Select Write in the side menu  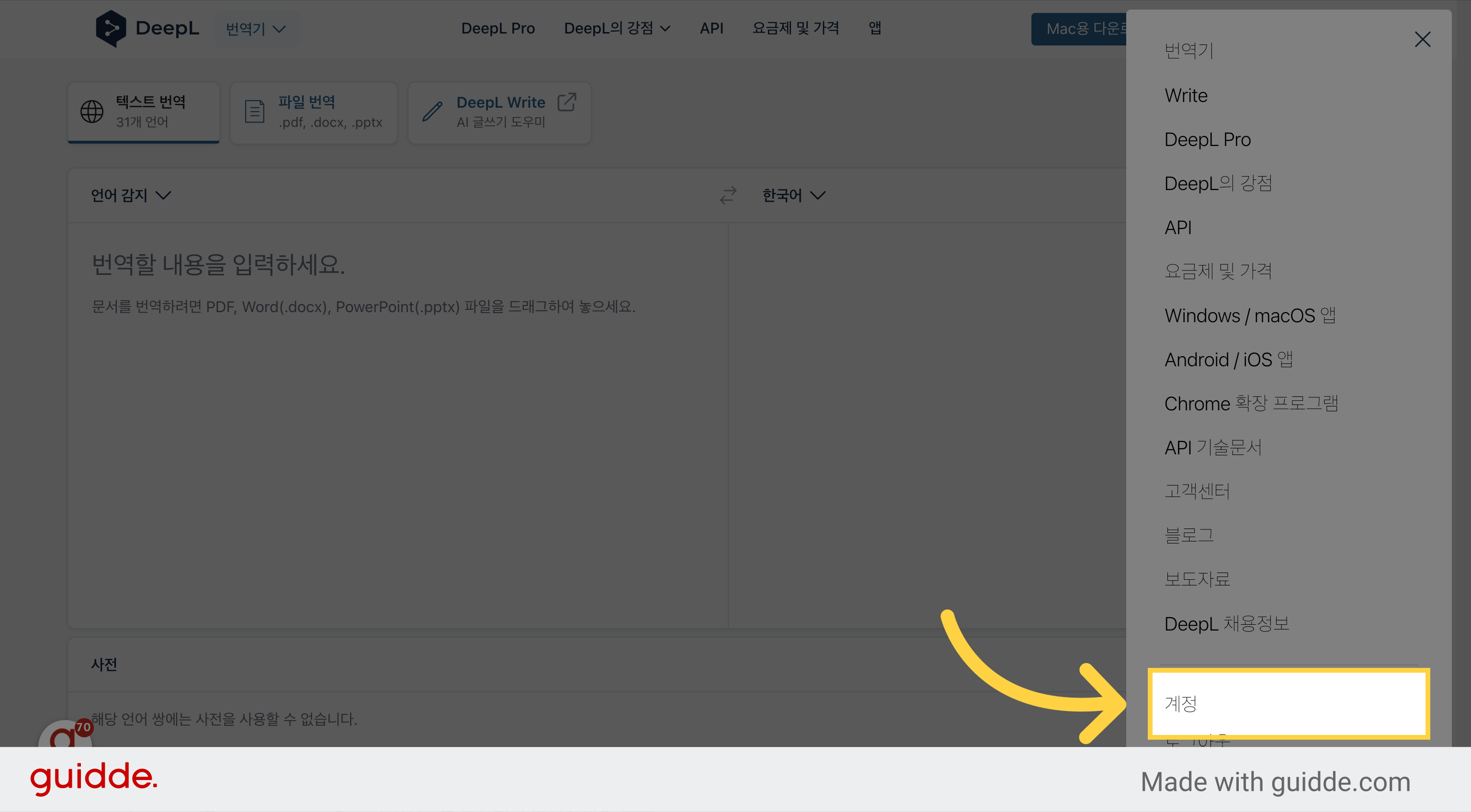(1186, 95)
